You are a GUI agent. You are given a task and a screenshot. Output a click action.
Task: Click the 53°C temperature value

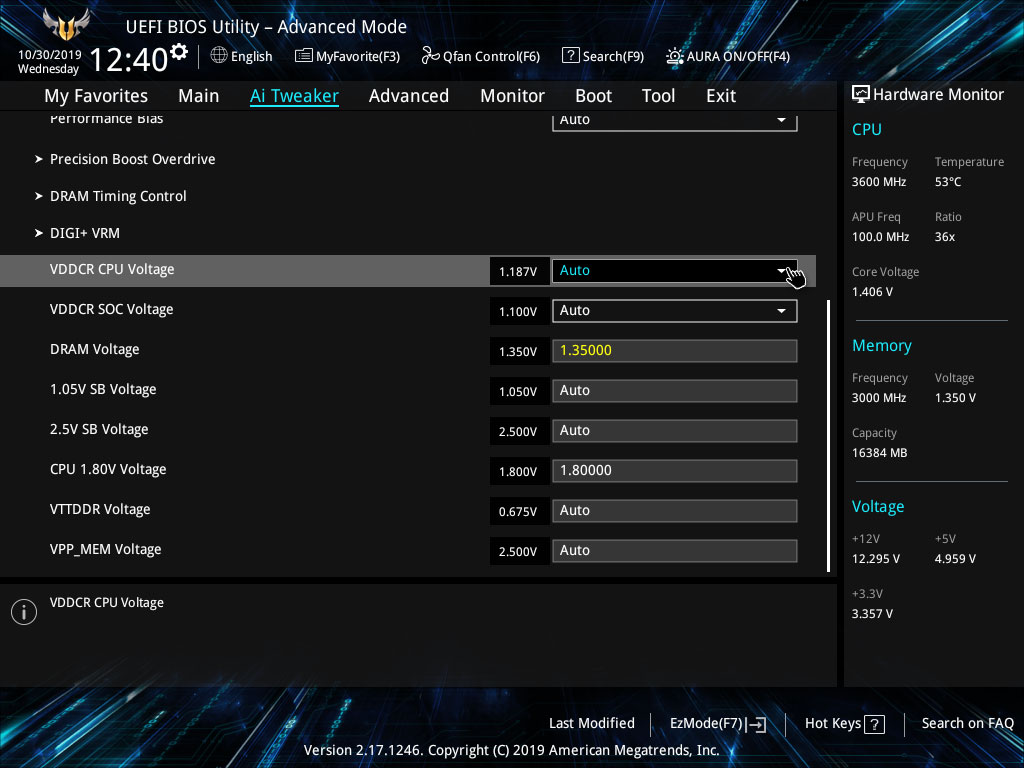coord(948,182)
